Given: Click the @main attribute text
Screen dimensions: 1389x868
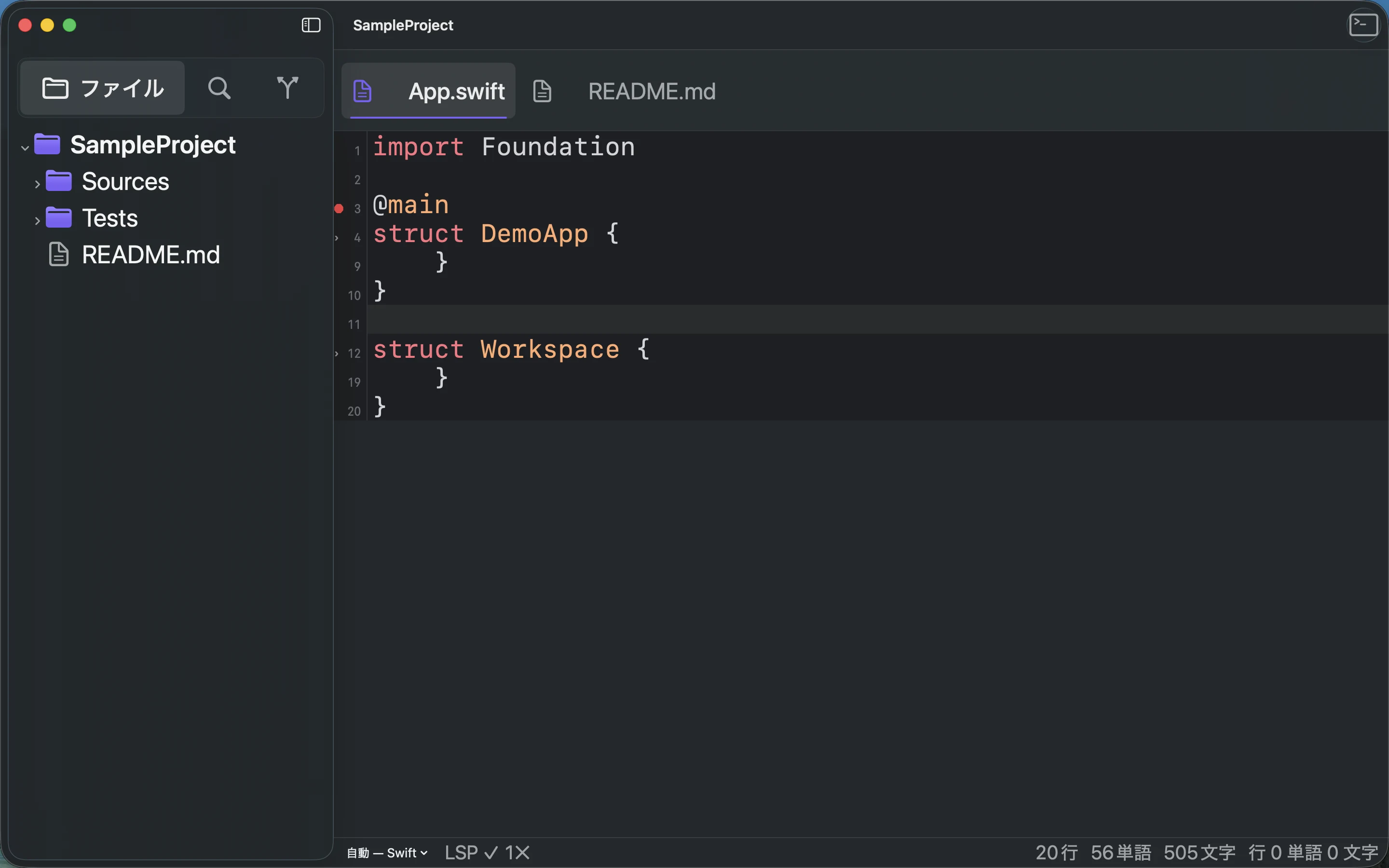Looking at the screenshot, I should click(x=411, y=205).
